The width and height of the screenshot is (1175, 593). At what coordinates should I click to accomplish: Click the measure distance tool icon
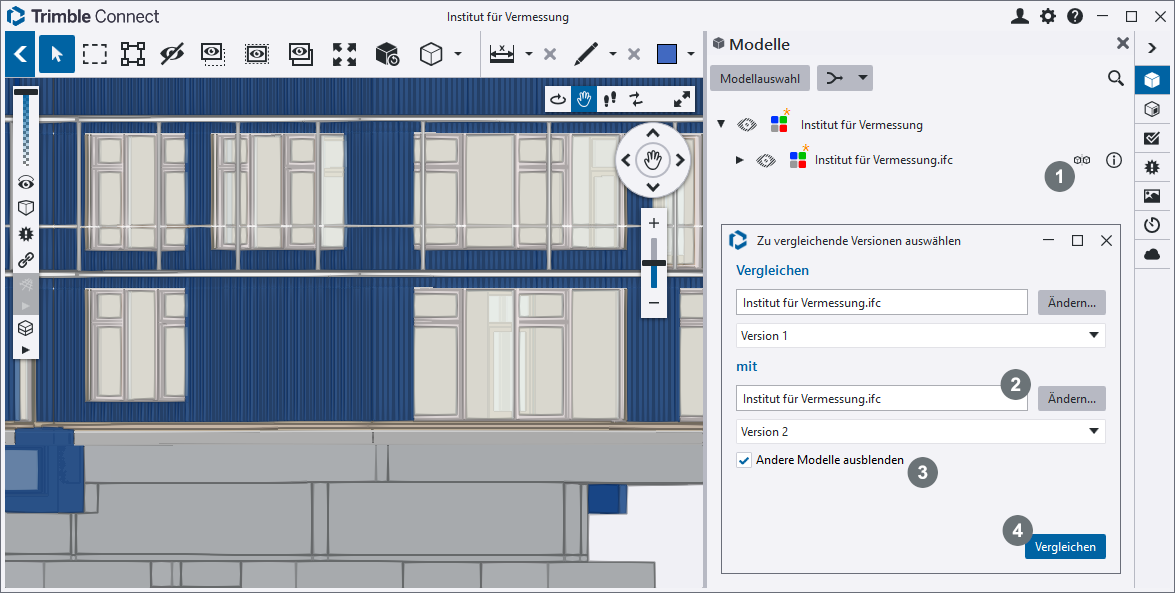point(501,54)
